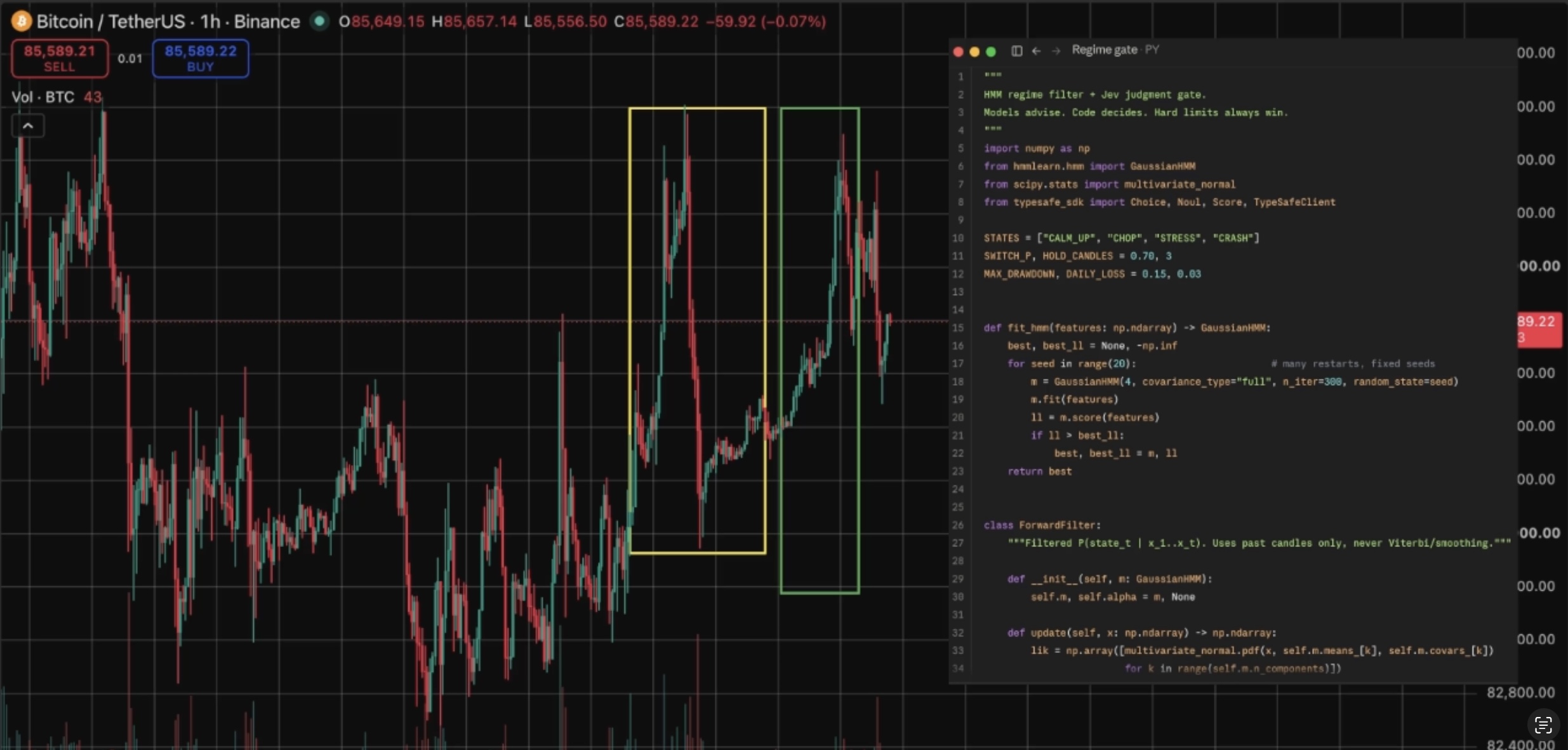Viewport: 1568px width, 750px height.
Task: Click the 'def fit_hmm' code line
Action: (1127, 328)
